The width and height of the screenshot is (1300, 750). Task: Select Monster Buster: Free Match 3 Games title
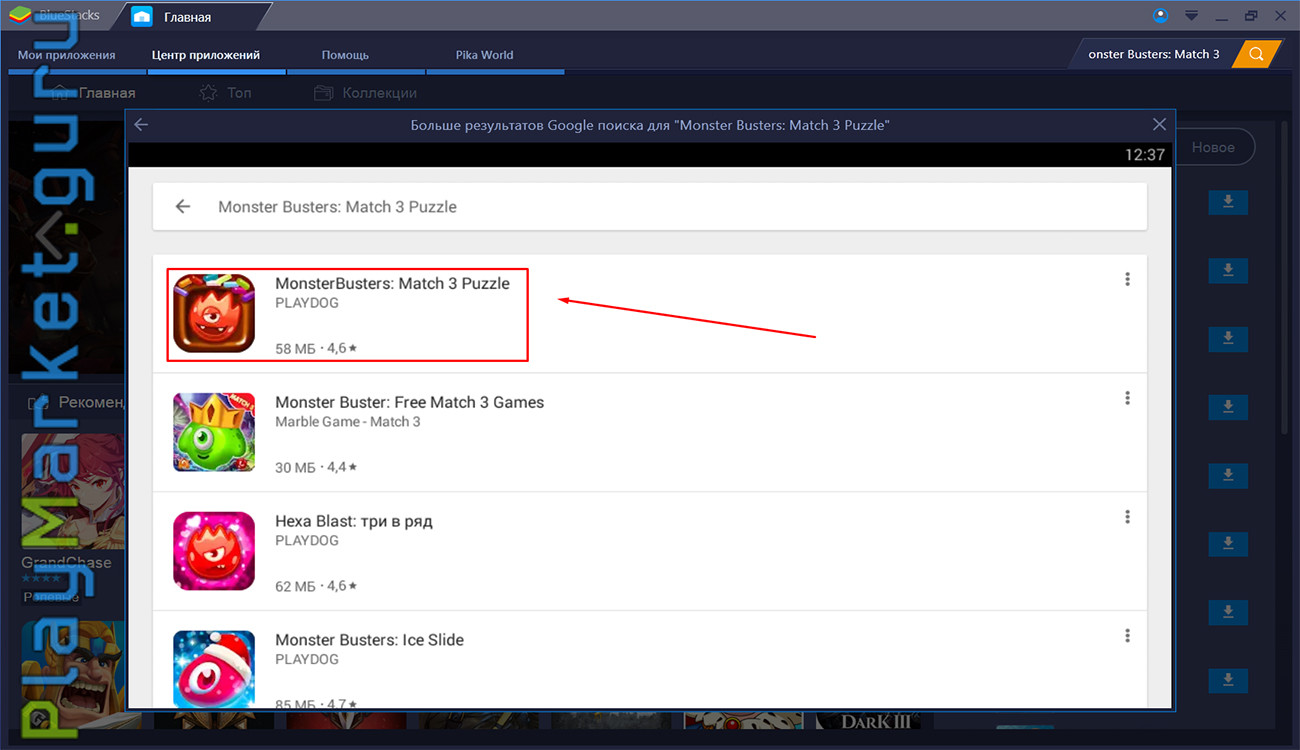click(409, 402)
